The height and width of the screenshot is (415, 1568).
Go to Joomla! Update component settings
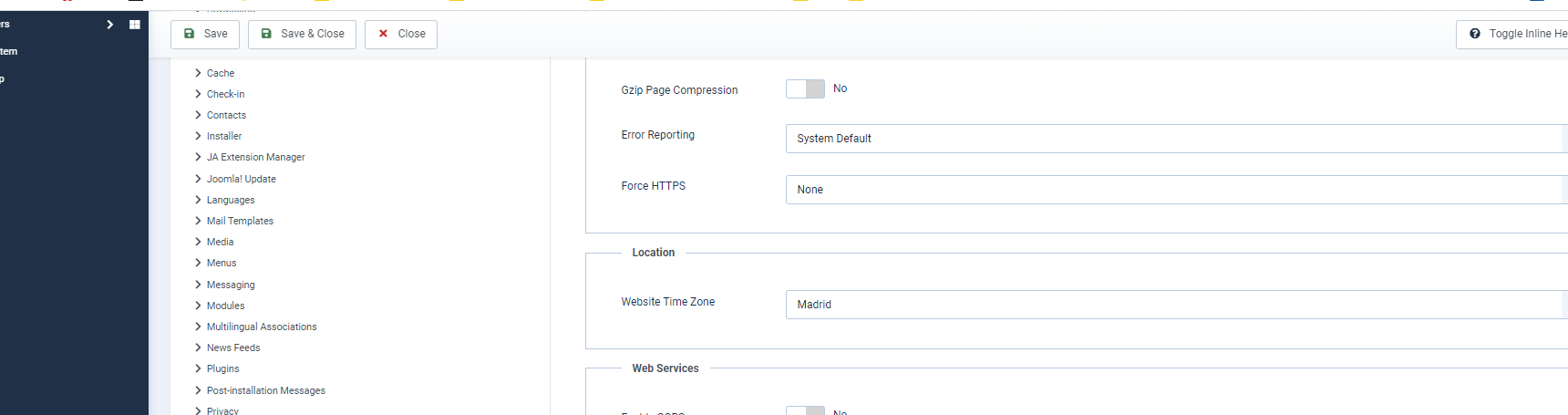click(241, 179)
